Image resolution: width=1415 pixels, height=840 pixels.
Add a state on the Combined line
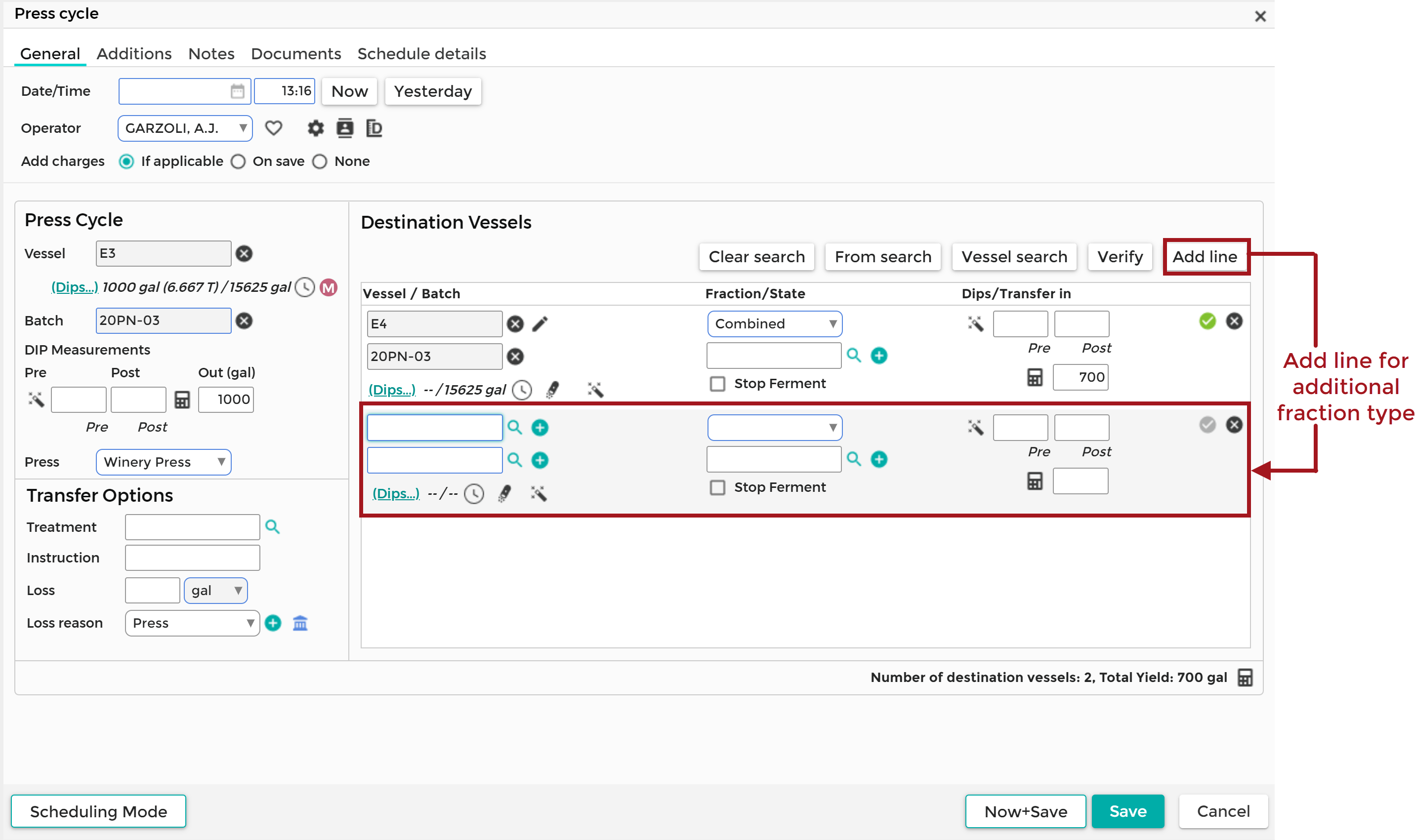879,356
